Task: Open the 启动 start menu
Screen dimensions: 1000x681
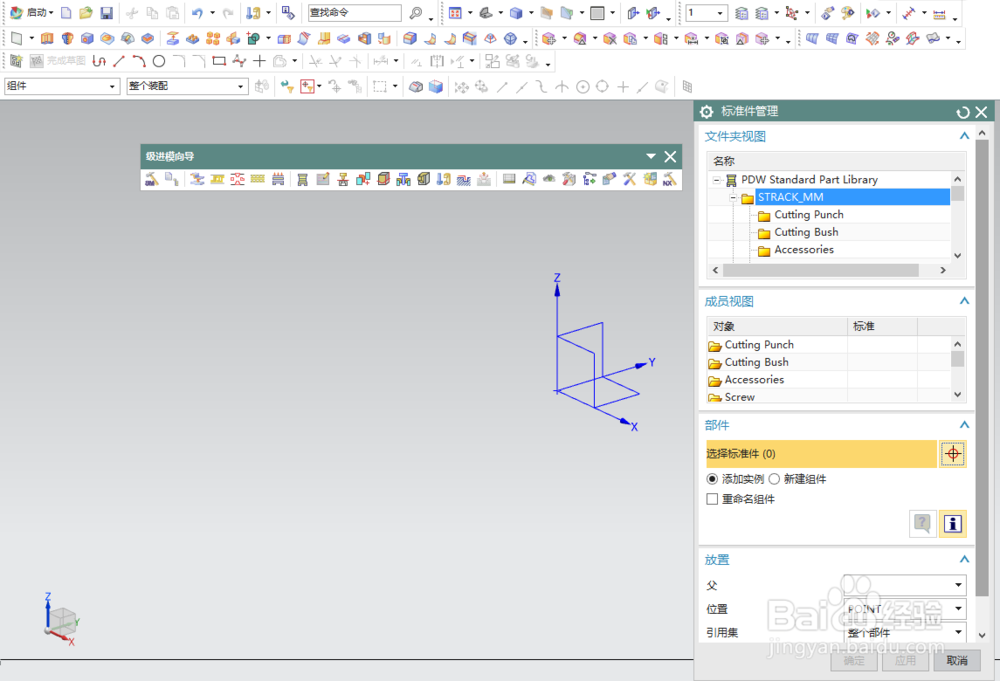Action: [33, 13]
